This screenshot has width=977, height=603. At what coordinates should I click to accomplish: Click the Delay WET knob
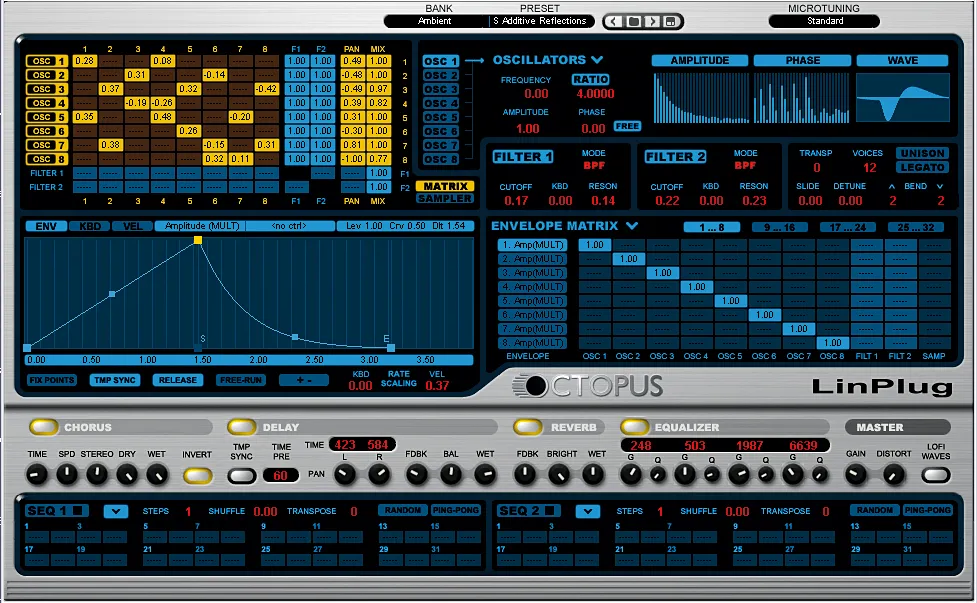(x=485, y=475)
